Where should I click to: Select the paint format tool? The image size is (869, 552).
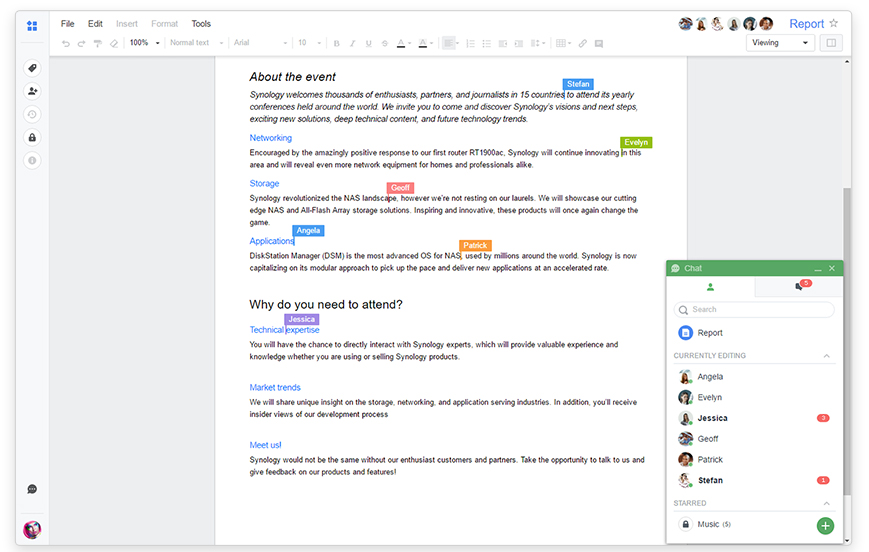coord(98,43)
